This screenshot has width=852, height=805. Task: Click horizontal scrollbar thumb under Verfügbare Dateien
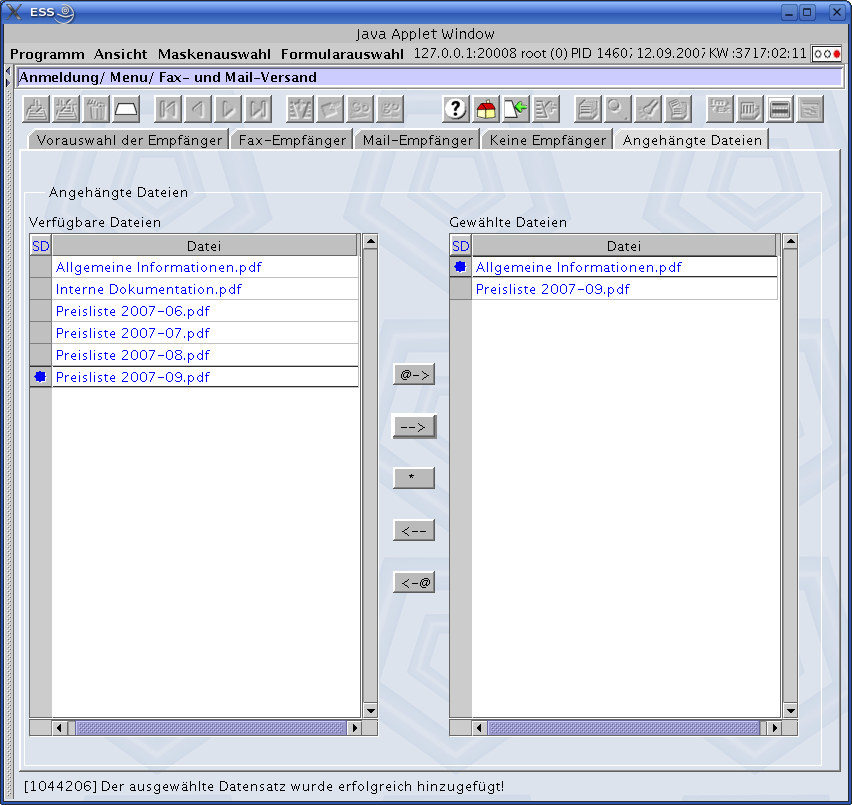click(211, 728)
